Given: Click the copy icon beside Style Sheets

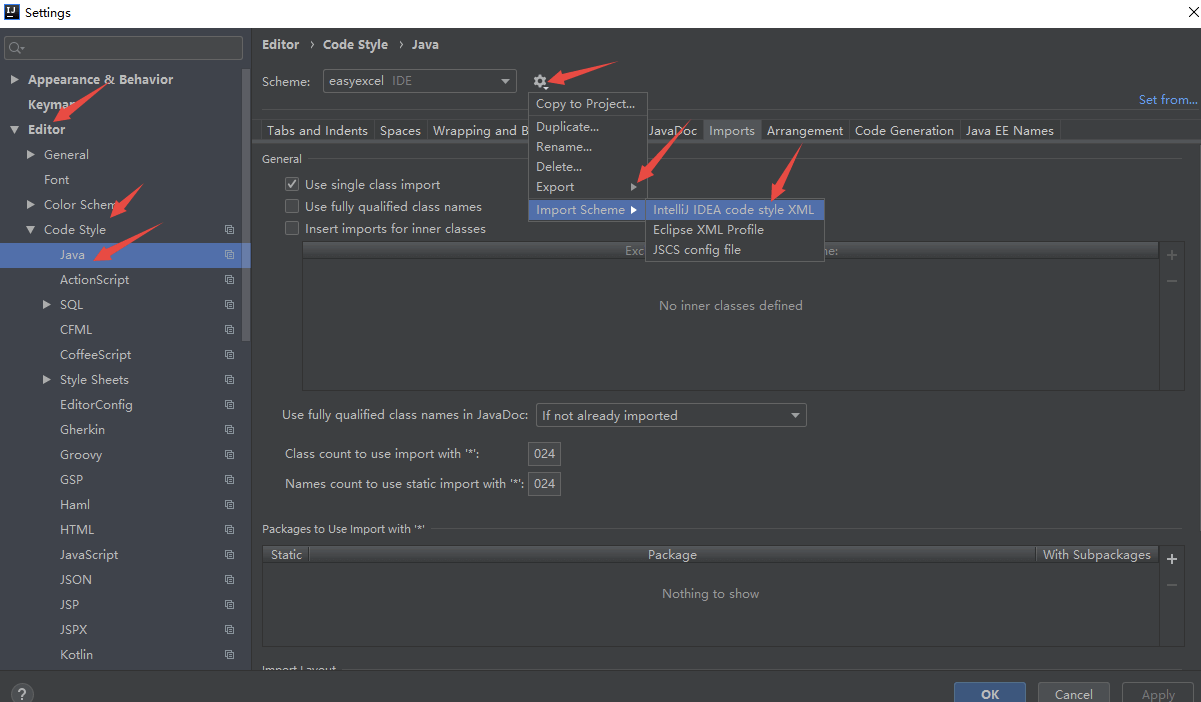Looking at the screenshot, I should 230,380.
